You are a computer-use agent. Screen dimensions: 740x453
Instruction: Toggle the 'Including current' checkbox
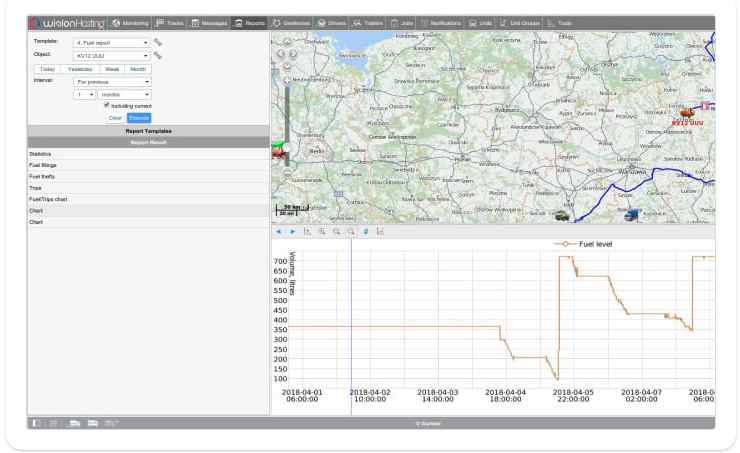tap(108, 105)
